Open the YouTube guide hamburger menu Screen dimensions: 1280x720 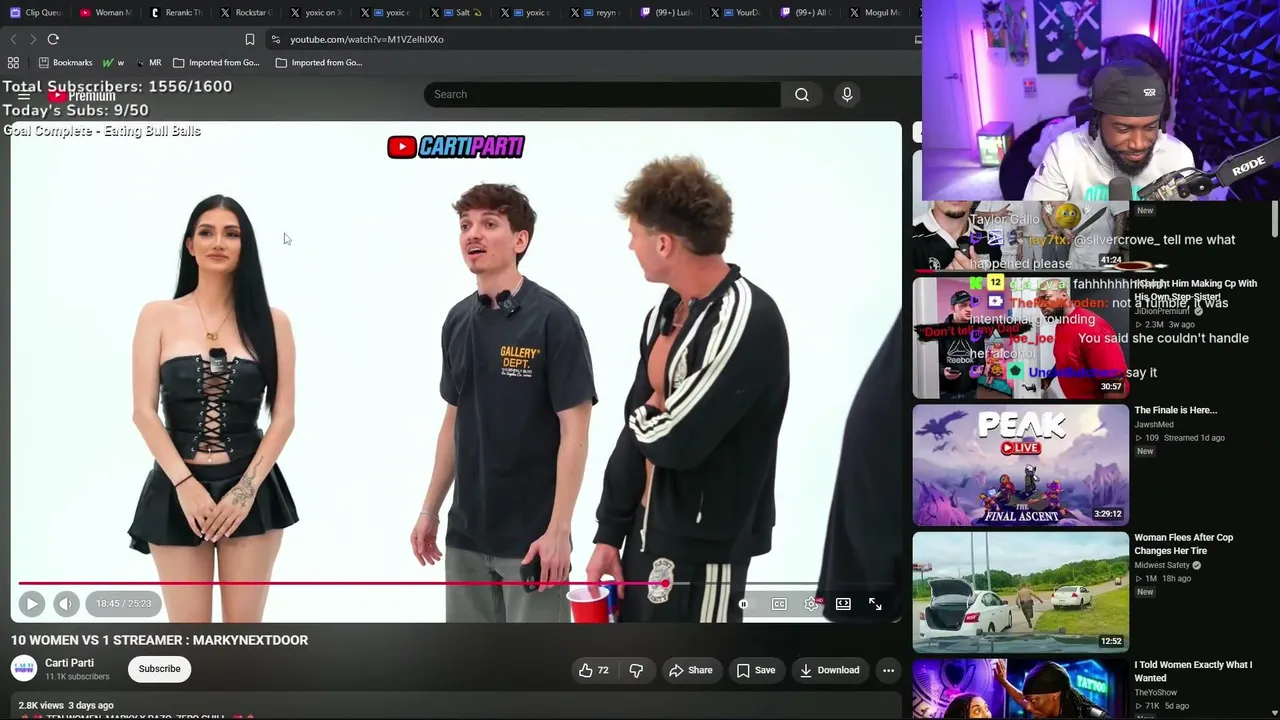pos(24,96)
